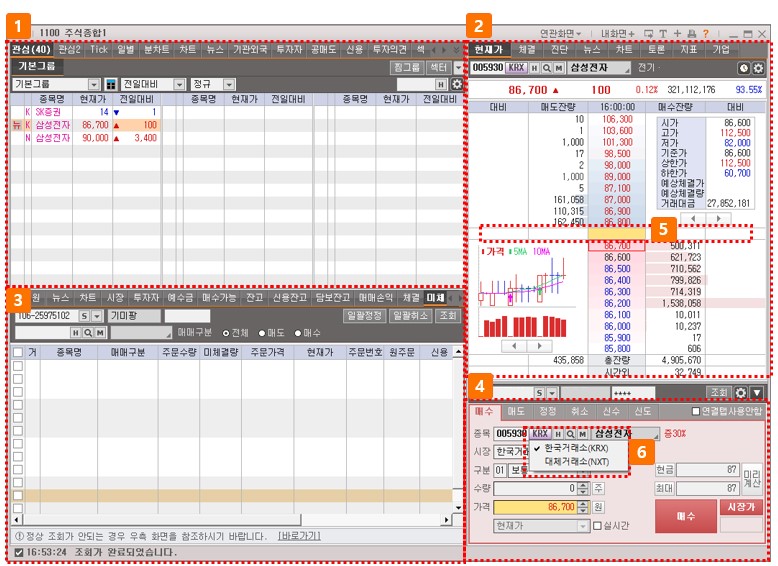
Task: Click grid layout icon beside 기본그룹 dropdown
Action: [111, 84]
